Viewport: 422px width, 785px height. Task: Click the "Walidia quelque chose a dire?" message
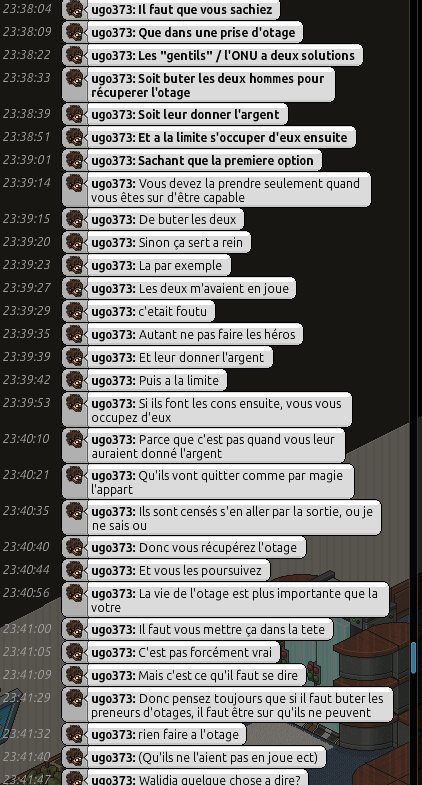pyautogui.click(x=185, y=778)
